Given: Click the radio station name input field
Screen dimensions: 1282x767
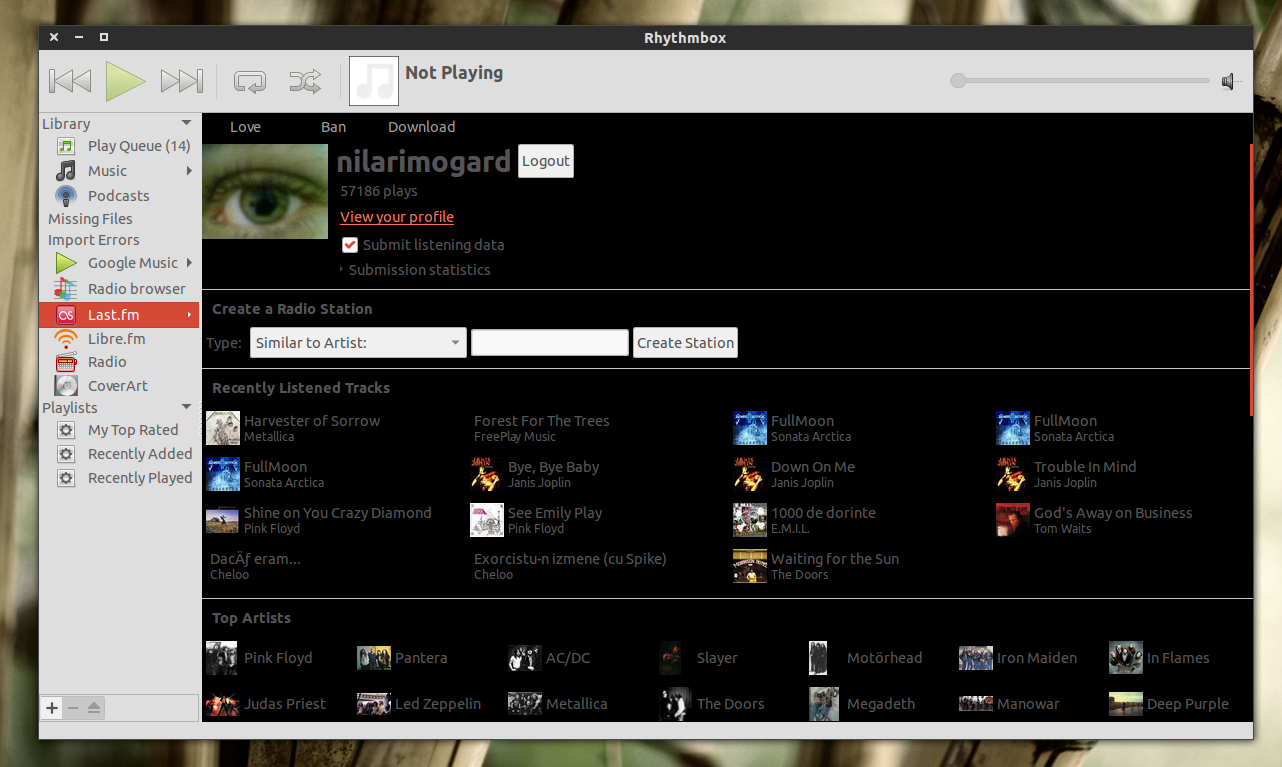Looking at the screenshot, I should pyautogui.click(x=550, y=343).
